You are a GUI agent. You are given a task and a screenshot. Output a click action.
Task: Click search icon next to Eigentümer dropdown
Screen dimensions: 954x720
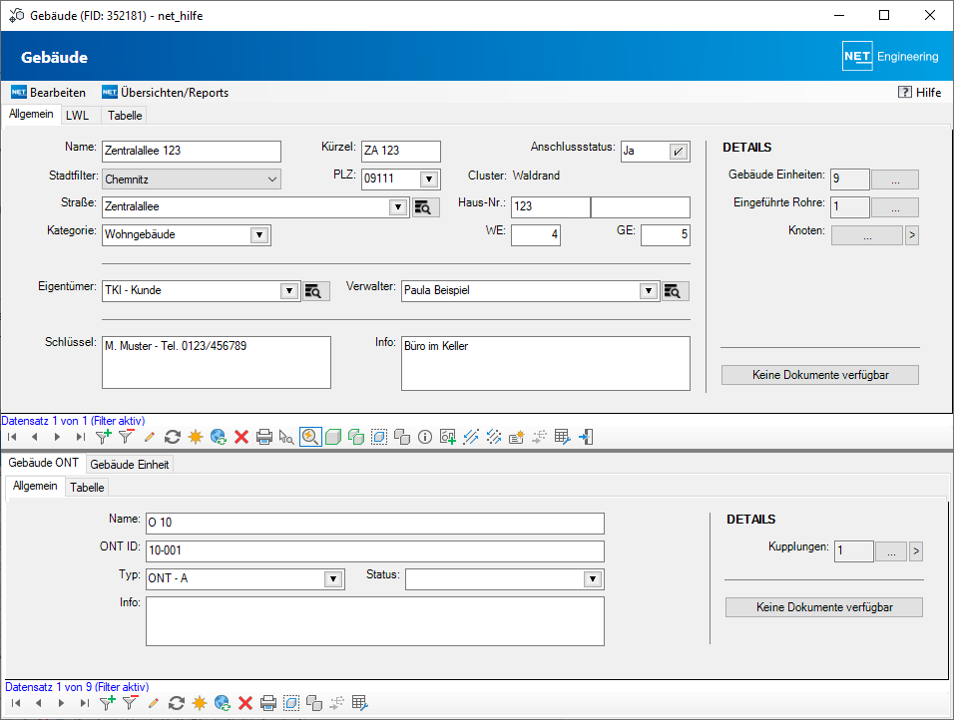[x=314, y=291]
